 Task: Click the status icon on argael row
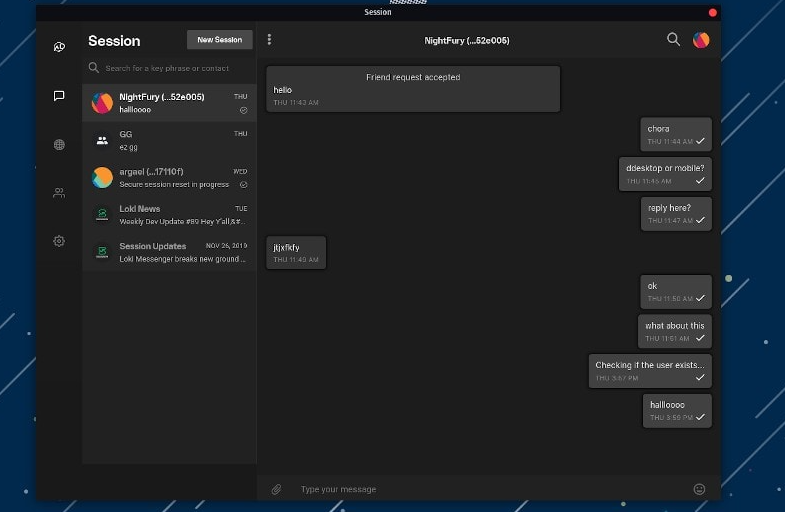pos(243,185)
